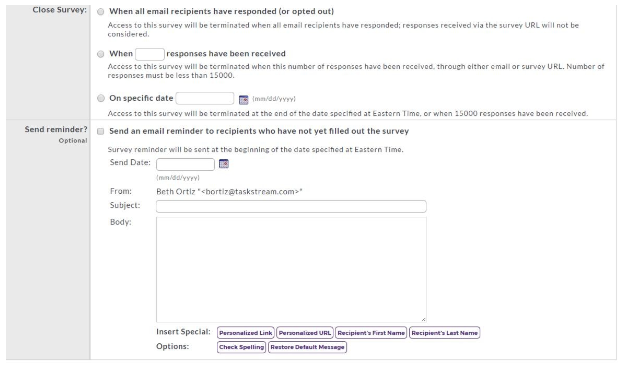Click the 'On specific date' label text
Image resolution: width=624 pixels, height=367 pixels.
pyautogui.click(x=141, y=98)
